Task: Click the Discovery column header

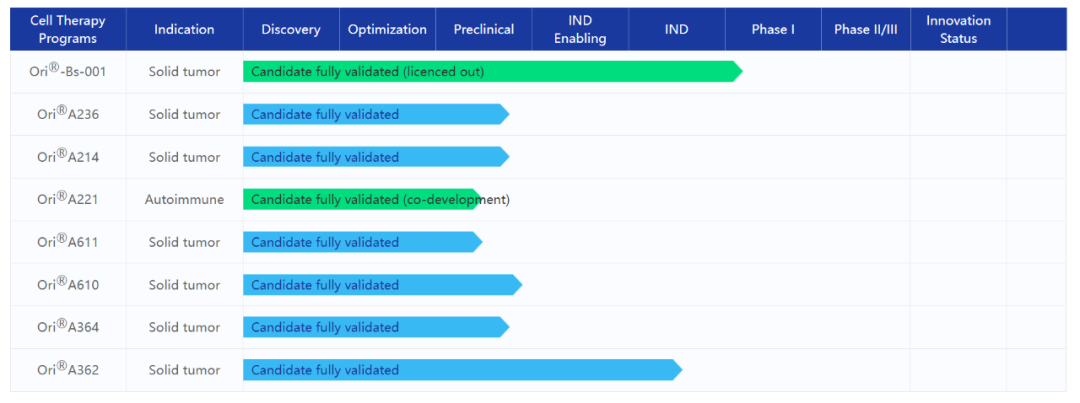Action: coord(291,29)
